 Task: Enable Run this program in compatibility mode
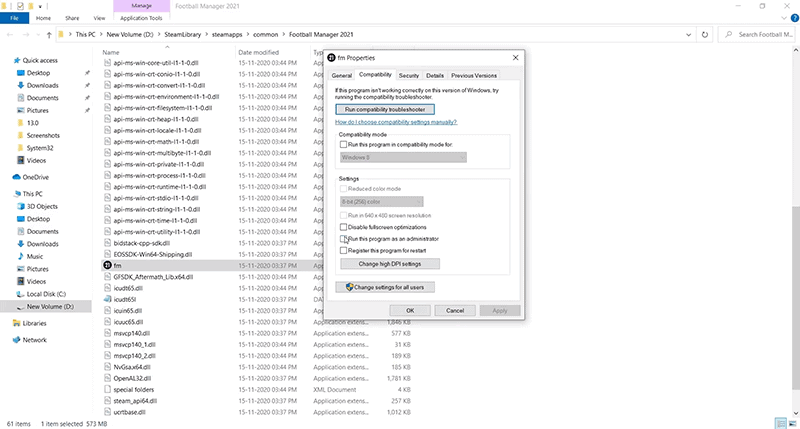(x=343, y=144)
